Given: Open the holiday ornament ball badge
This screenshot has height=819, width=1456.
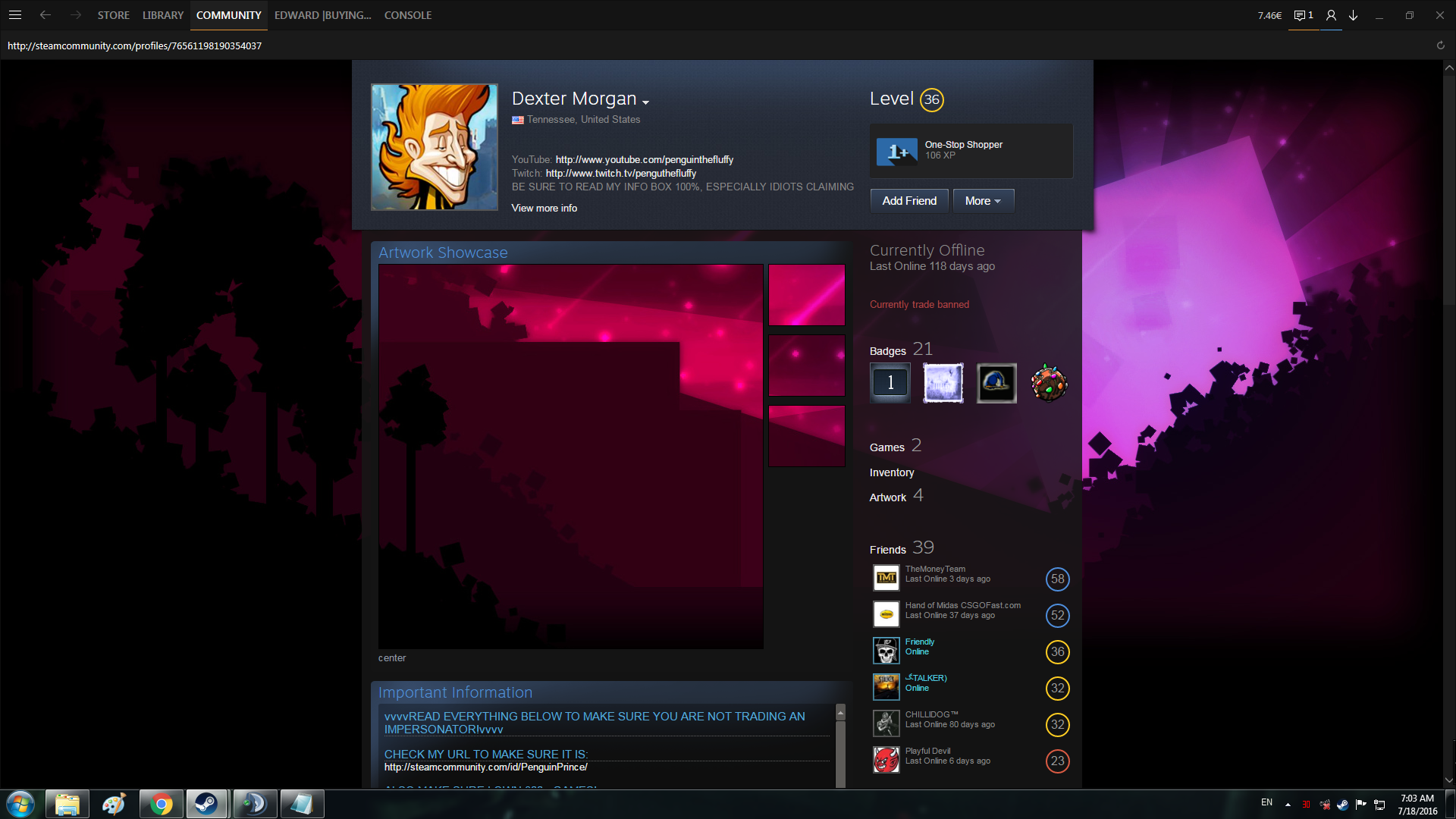Looking at the screenshot, I should tap(1049, 383).
